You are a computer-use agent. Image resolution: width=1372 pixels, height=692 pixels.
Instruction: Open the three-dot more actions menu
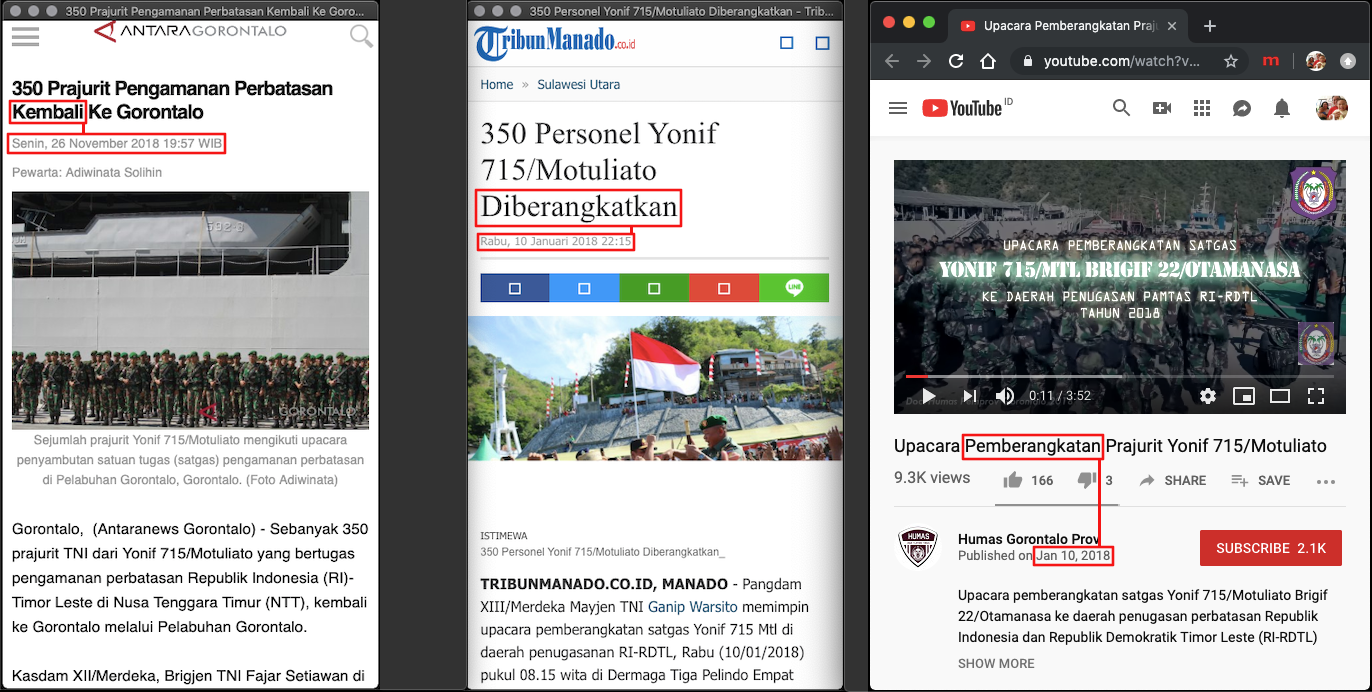1326,481
